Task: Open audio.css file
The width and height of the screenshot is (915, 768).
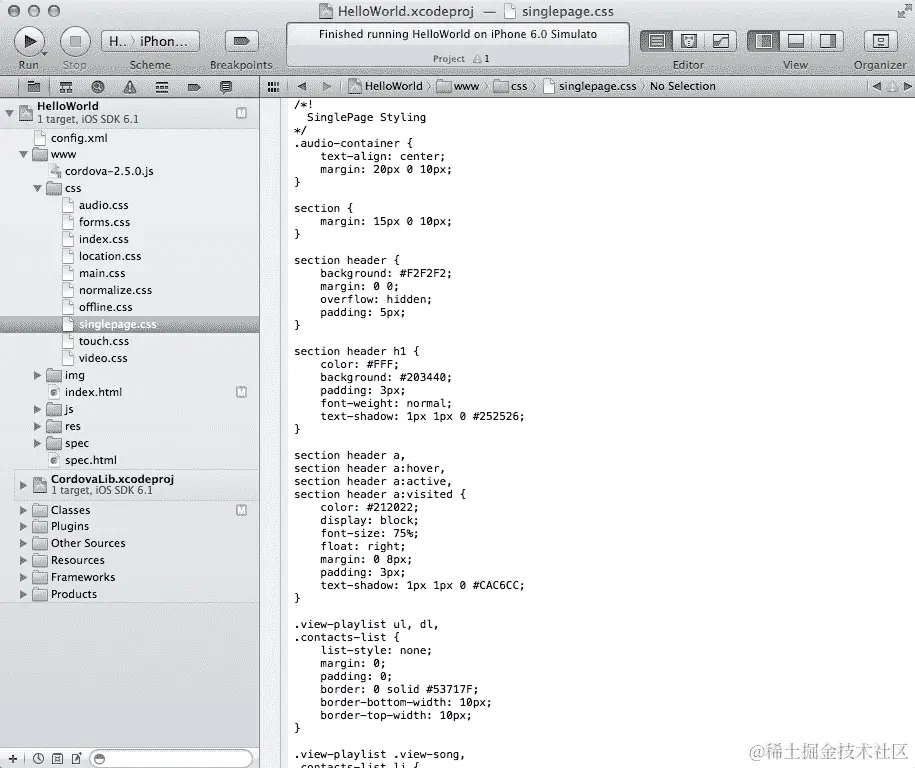Action: pos(103,205)
